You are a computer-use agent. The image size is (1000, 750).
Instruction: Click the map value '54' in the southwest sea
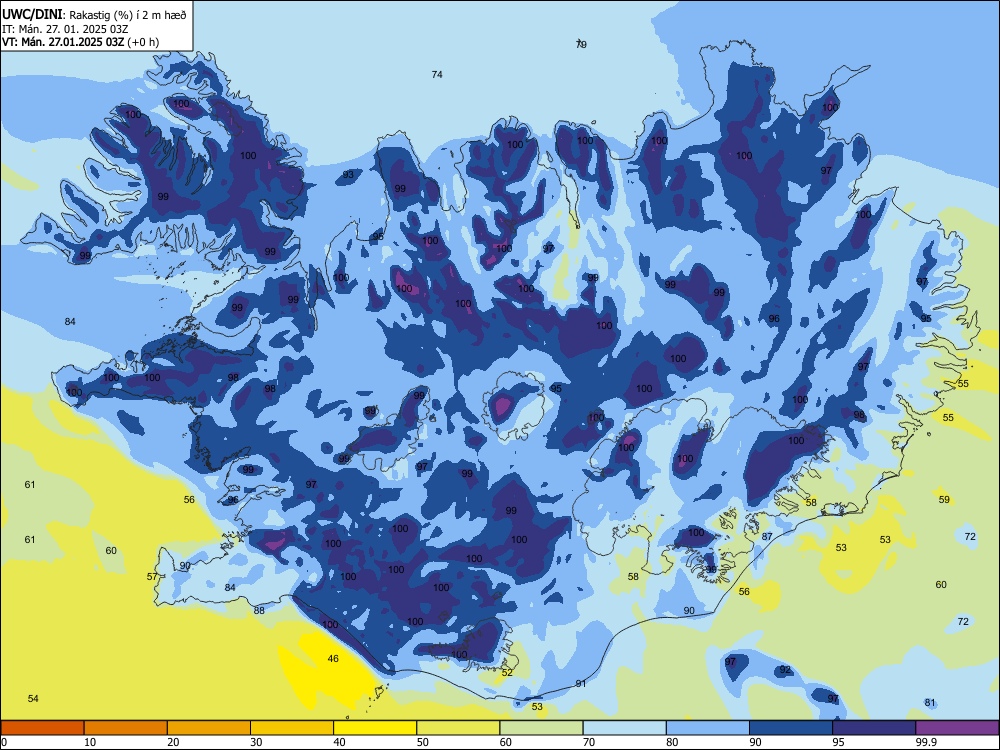click(x=33, y=698)
